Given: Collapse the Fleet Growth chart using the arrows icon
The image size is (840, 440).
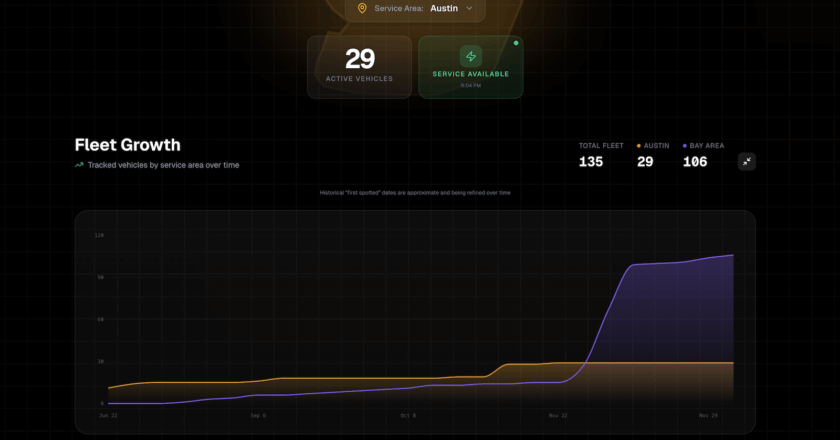Looking at the screenshot, I should click(746, 161).
